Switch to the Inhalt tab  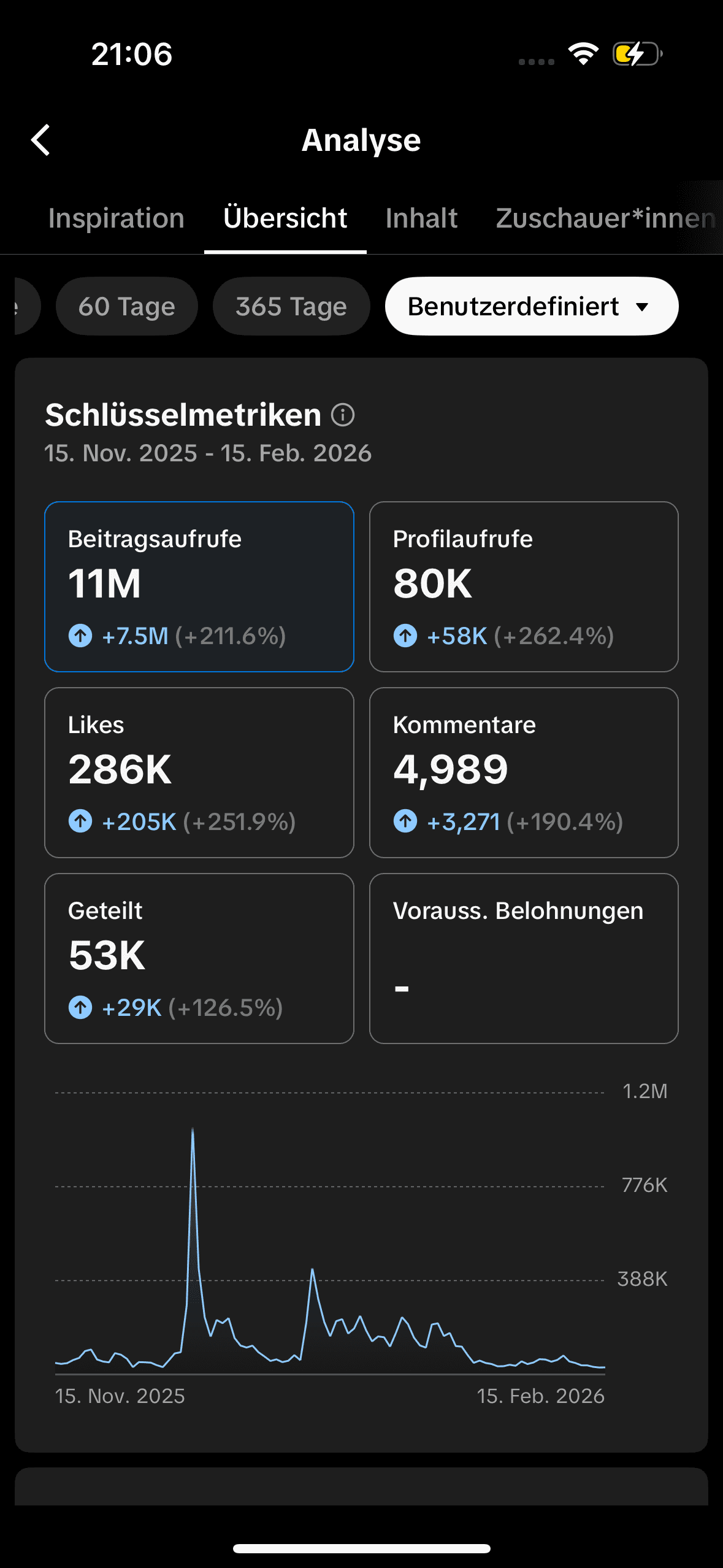(x=421, y=218)
